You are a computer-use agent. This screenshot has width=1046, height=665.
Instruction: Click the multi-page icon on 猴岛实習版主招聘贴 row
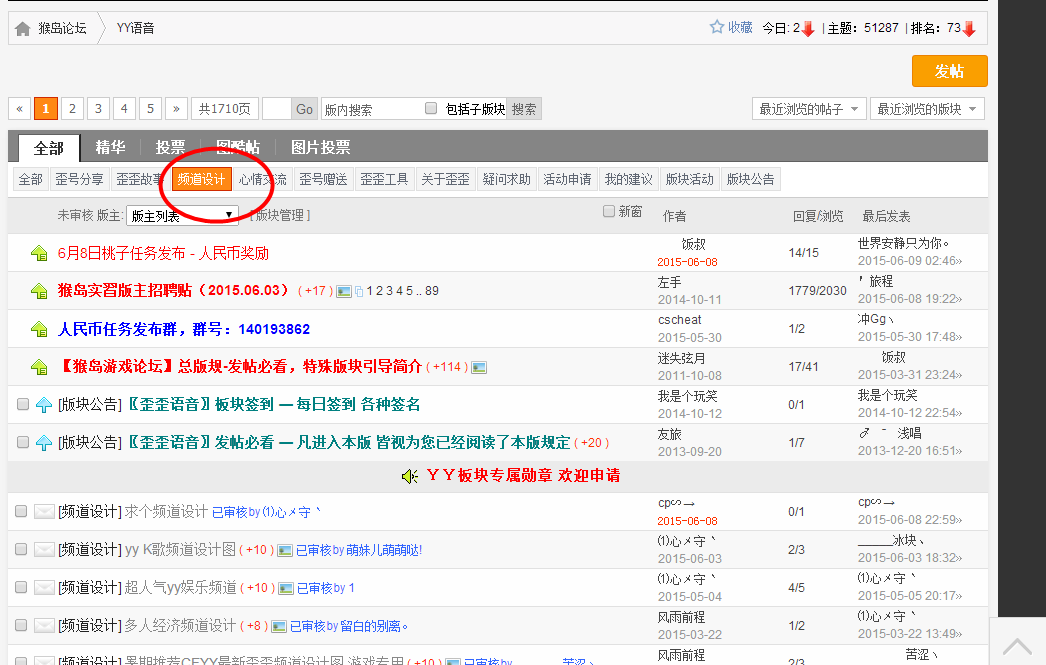pos(359,291)
